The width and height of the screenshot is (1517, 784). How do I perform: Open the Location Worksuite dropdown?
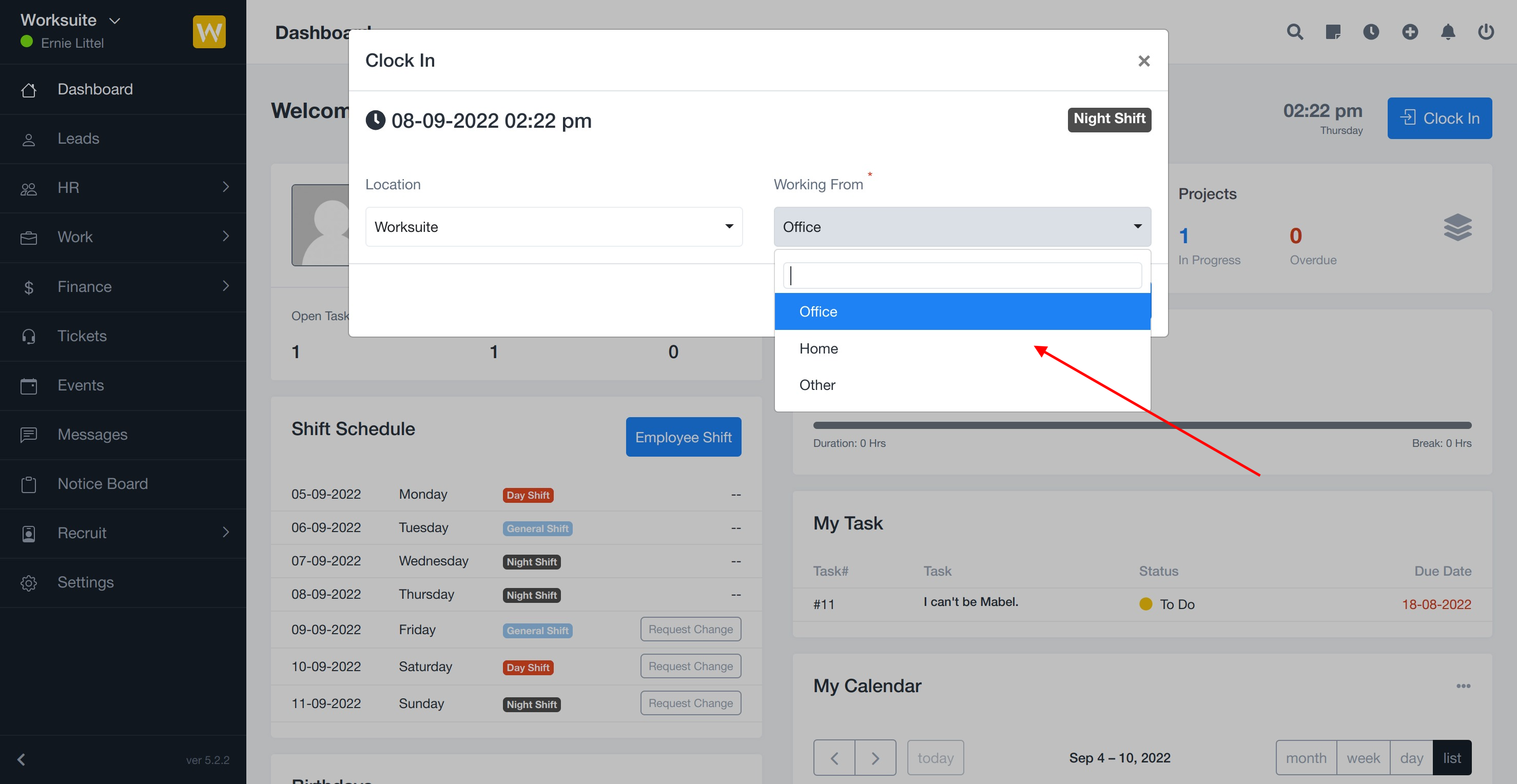point(554,227)
